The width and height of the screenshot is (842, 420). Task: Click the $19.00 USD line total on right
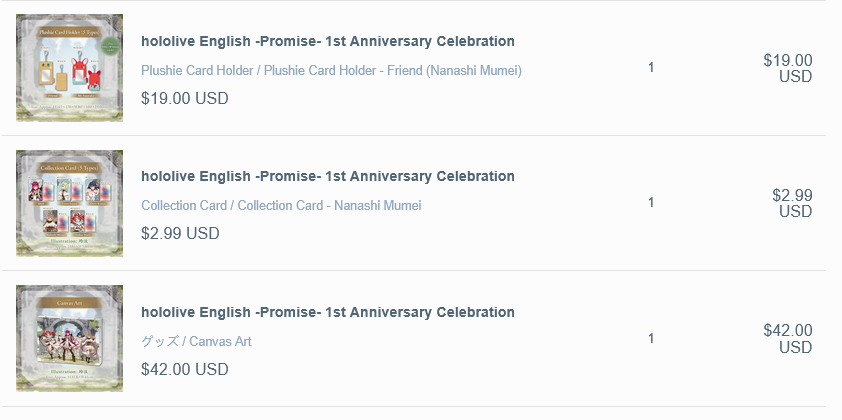pos(788,68)
